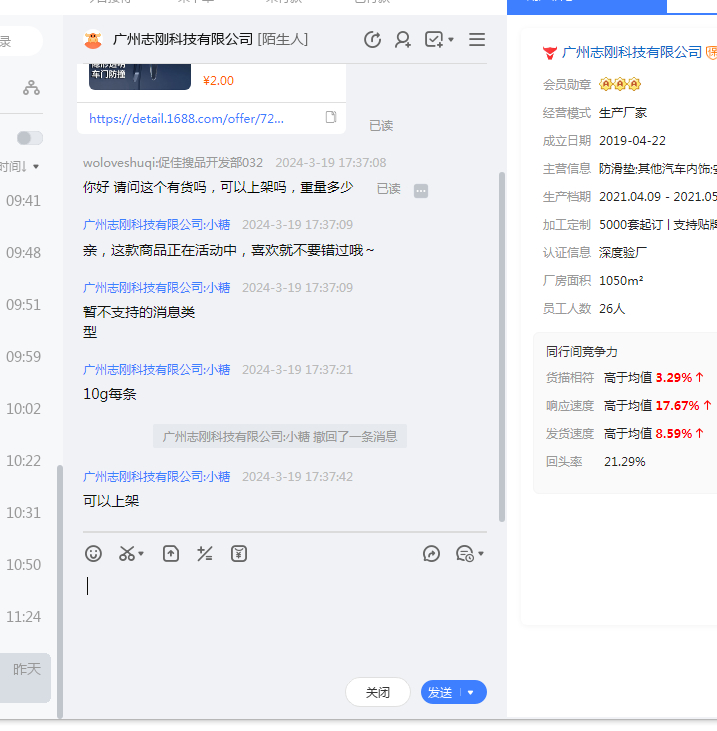The image size is (717, 731).
Task: Expand the send button dropdown arrow
Action: pyautogui.click(x=471, y=692)
